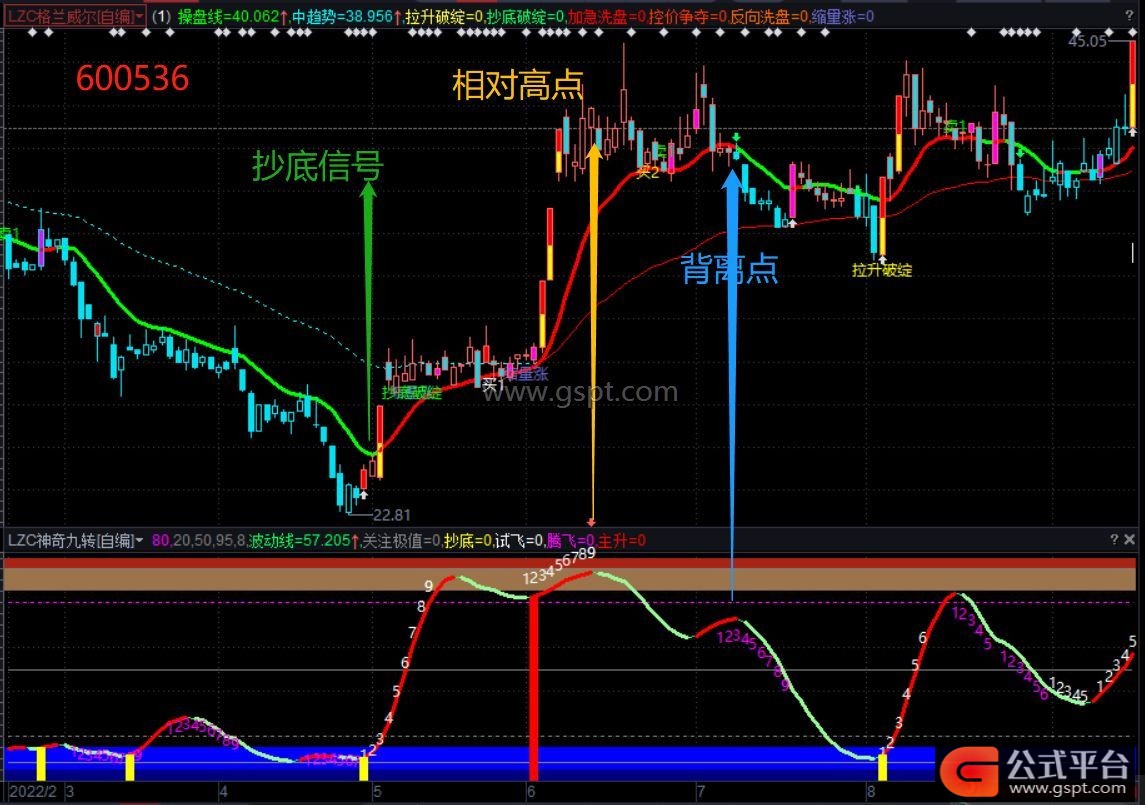Click the 试飞=0 value
Viewport: 1145px width, 805px height.
[519, 541]
